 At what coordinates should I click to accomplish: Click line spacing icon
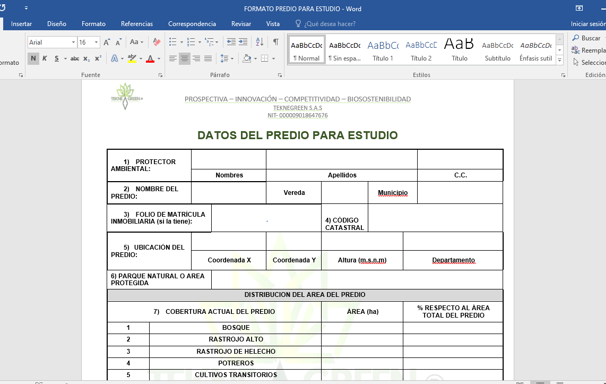point(224,59)
